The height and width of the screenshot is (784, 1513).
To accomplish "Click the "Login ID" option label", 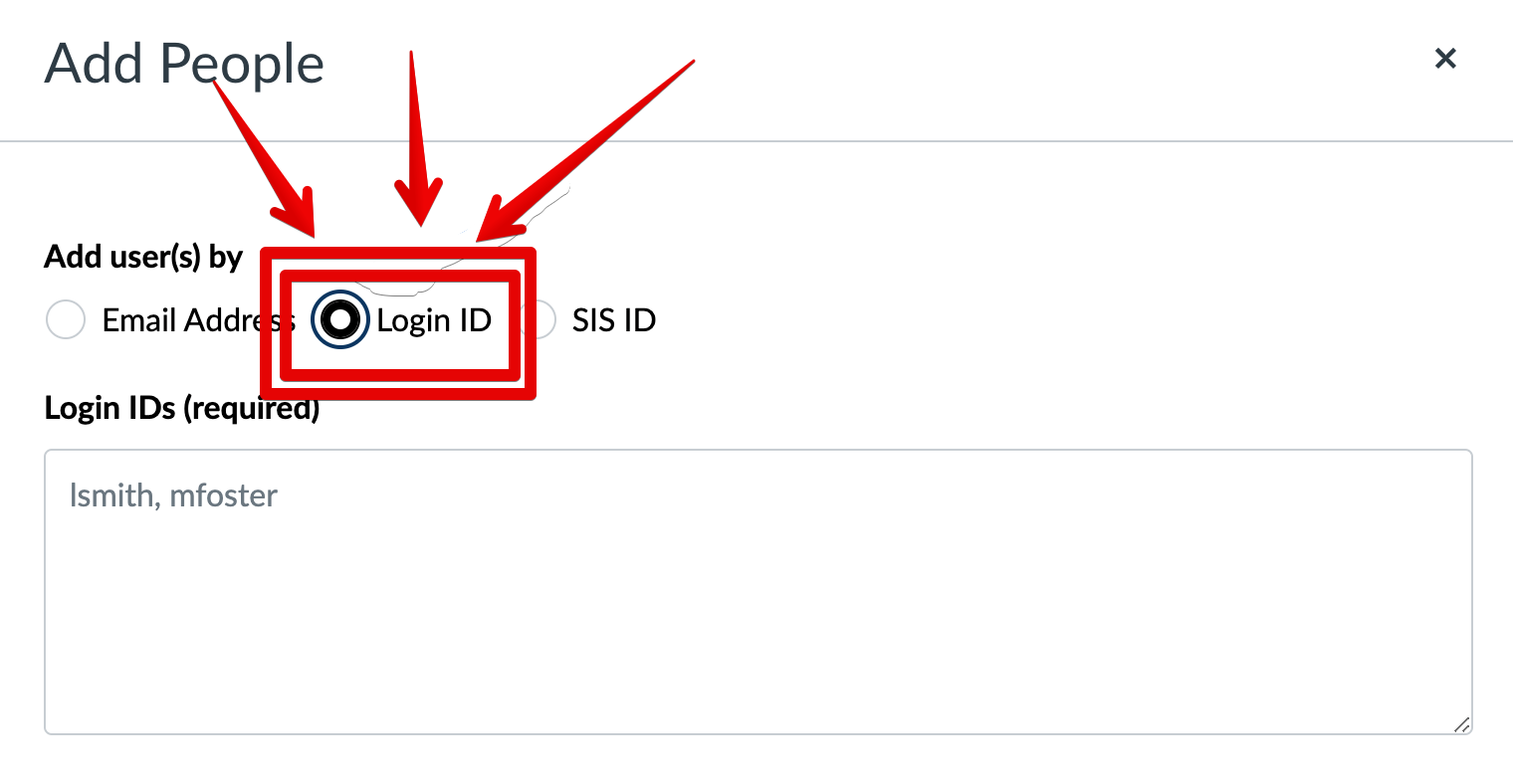I will 434,320.
